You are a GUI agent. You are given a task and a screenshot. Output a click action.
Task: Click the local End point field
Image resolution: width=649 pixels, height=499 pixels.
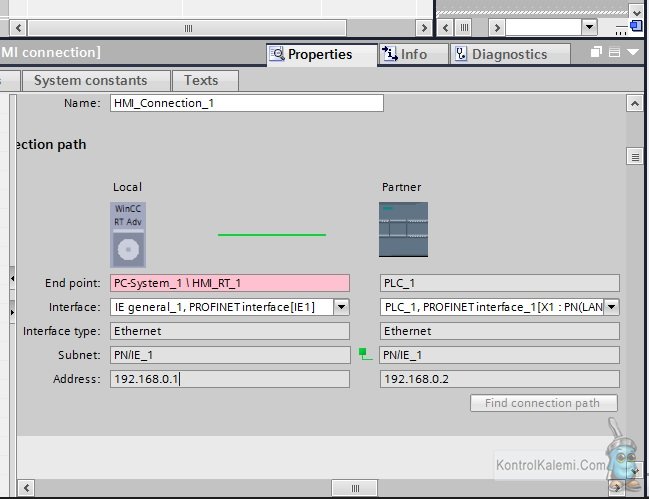[x=230, y=283]
